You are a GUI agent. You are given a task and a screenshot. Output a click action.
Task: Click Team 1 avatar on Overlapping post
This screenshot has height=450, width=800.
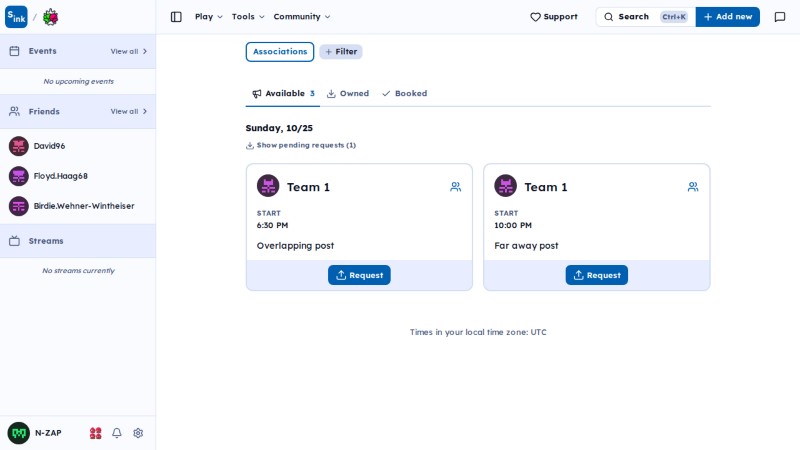[x=268, y=186]
